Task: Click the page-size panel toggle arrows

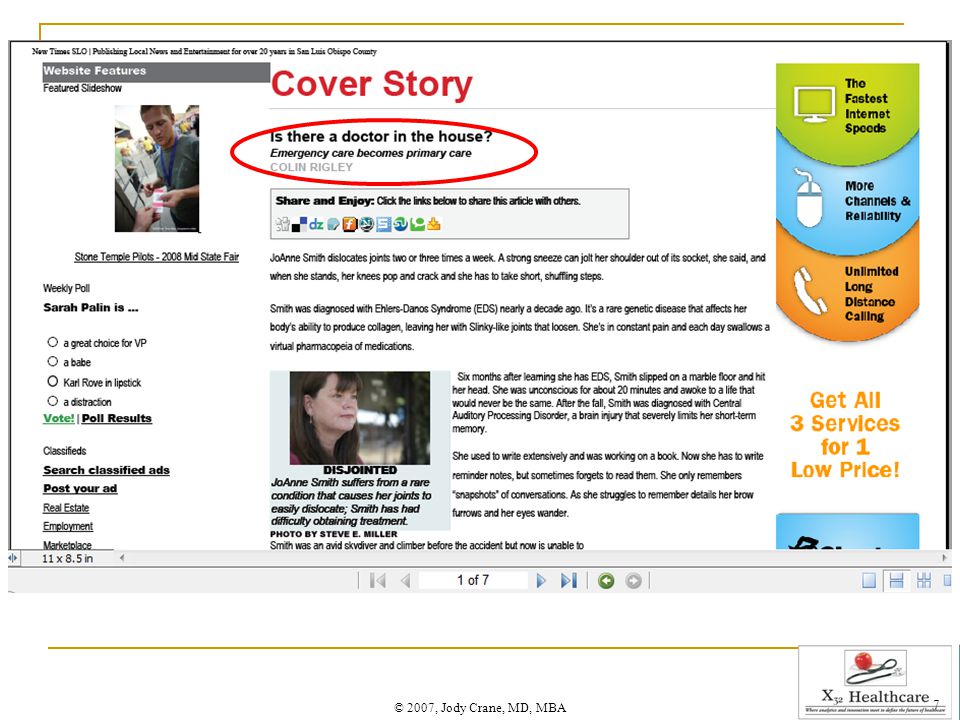Action: (13, 558)
